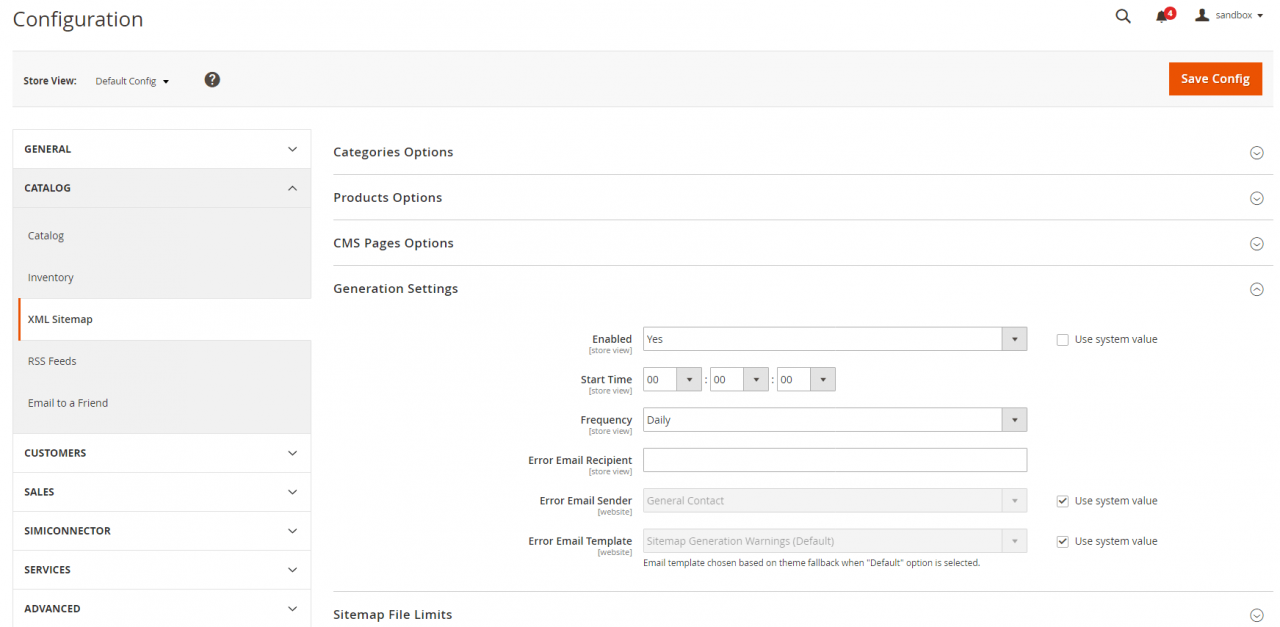The image size is (1280, 627).
Task: Open the Frequency dropdown
Action: (x=834, y=420)
